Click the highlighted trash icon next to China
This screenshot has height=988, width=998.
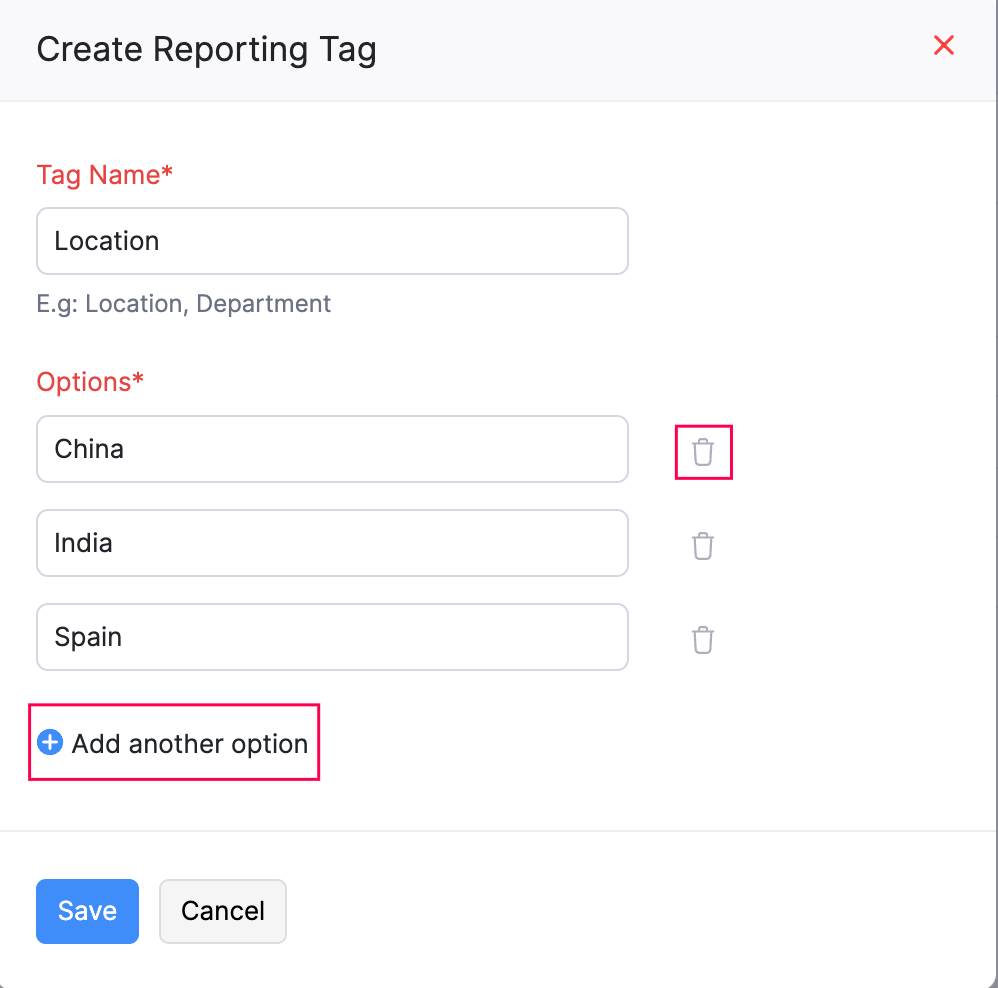[x=703, y=452]
